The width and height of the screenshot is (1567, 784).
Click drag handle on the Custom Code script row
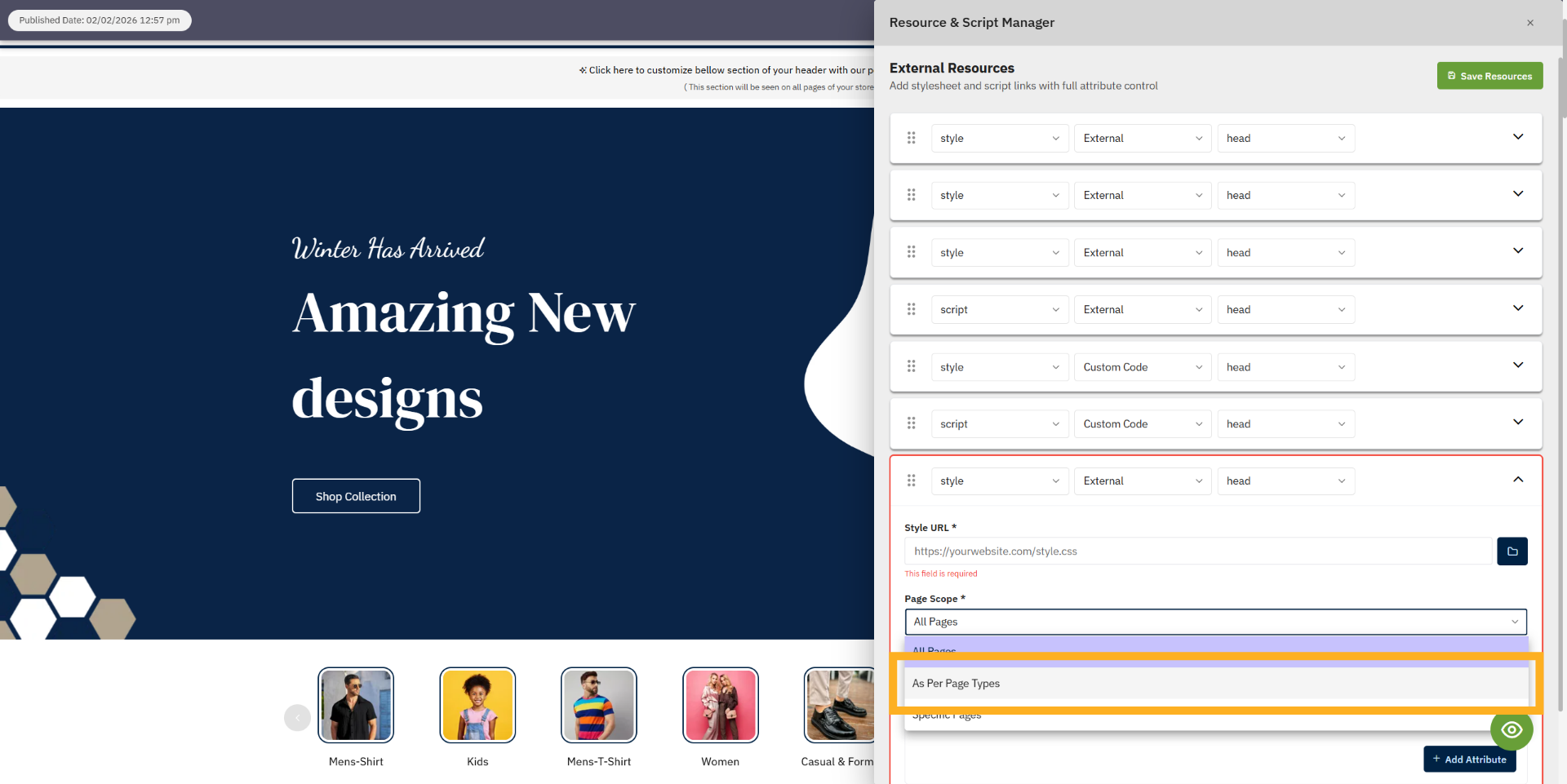(912, 423)
